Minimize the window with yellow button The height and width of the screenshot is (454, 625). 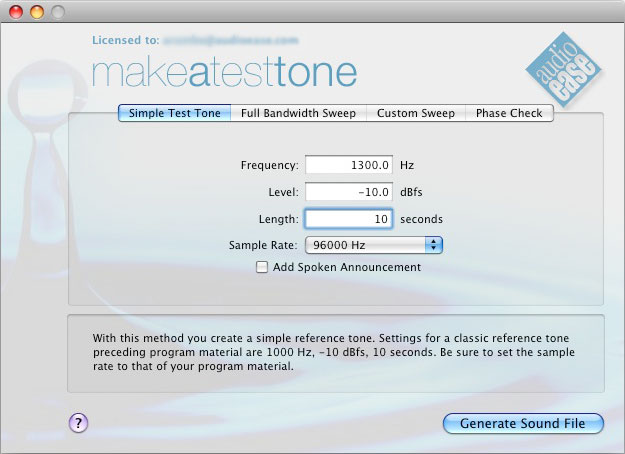coord(37,12)
